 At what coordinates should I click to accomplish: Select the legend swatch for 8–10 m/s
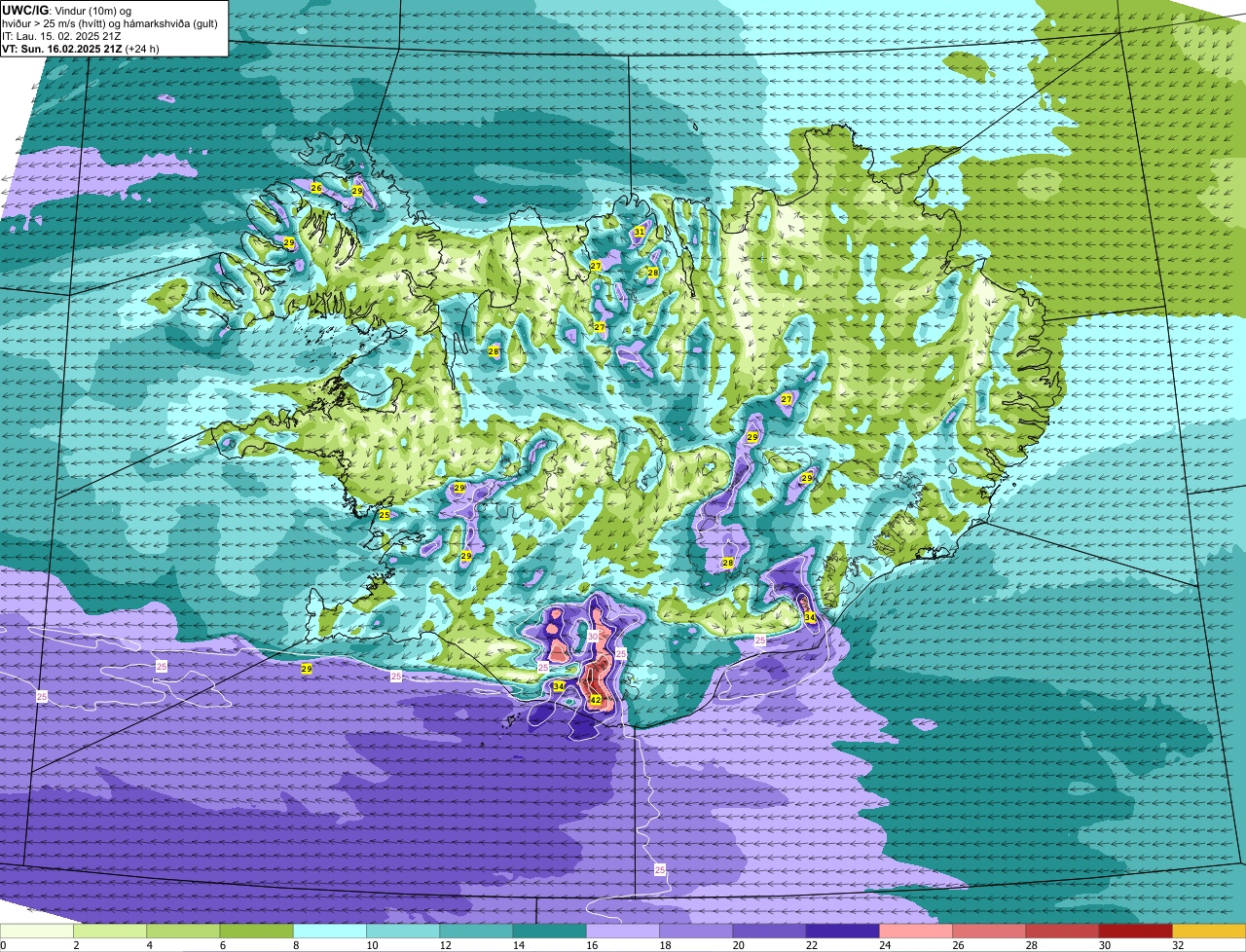(x=330, y=931)
